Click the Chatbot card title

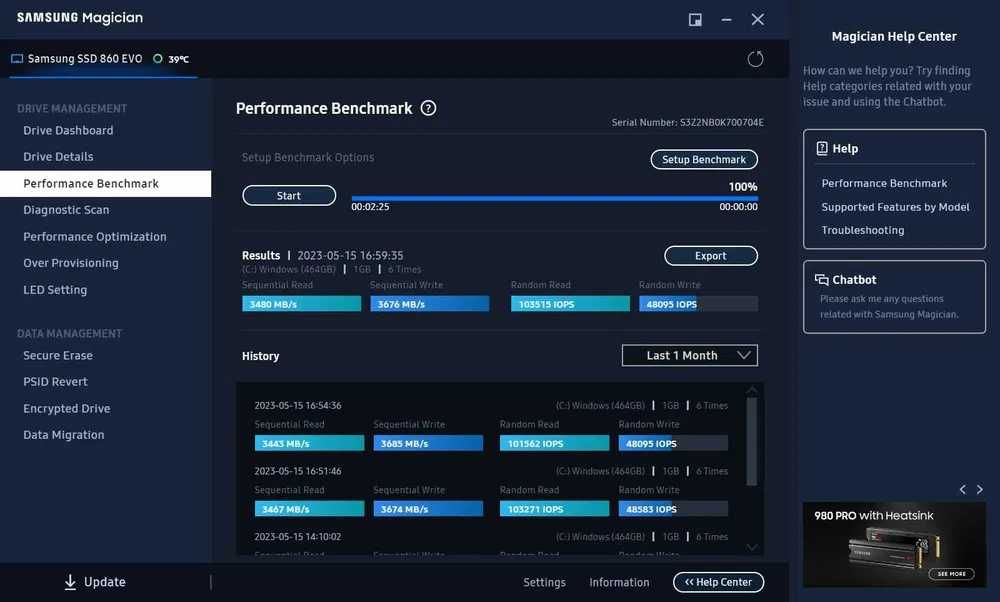[854, 279]
